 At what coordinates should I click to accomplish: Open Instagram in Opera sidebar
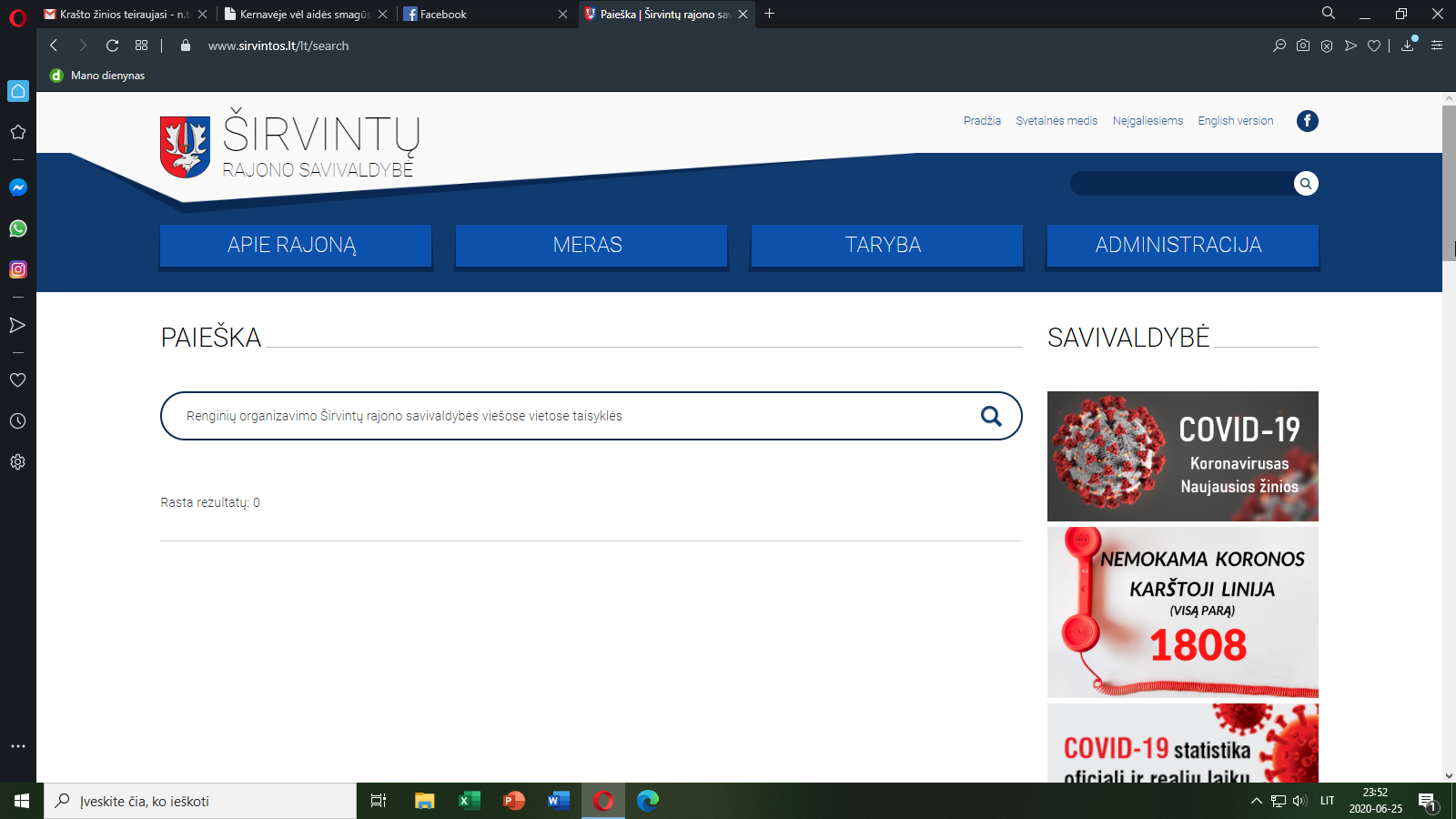(x=18, y=269)
